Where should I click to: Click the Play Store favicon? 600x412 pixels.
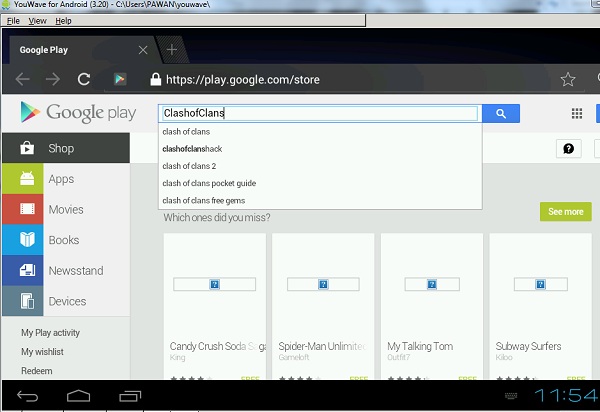coord(120,79)
